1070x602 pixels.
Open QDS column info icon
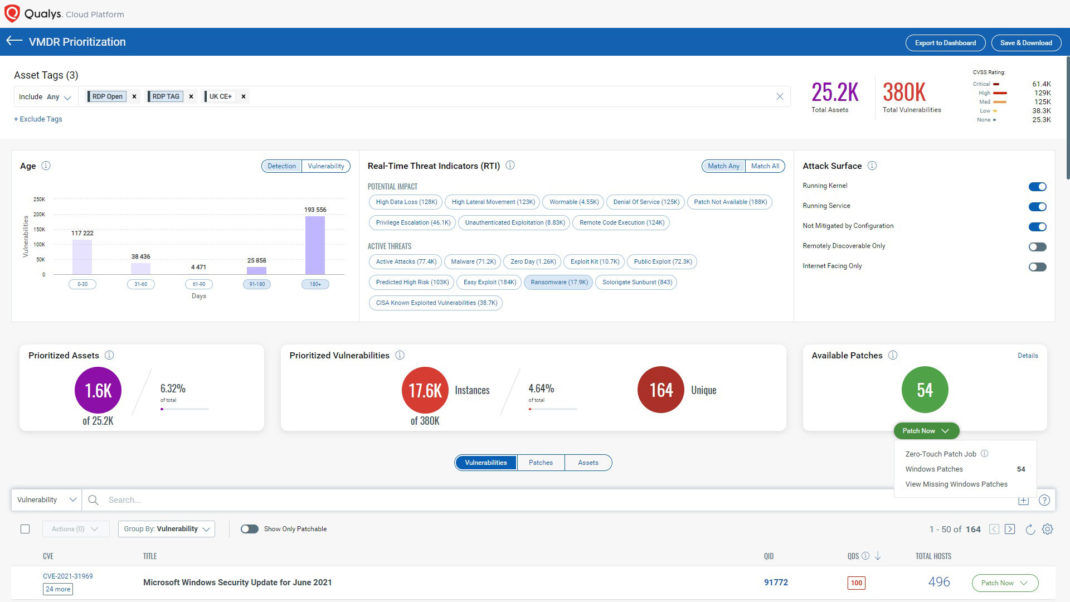pos(865,556)
